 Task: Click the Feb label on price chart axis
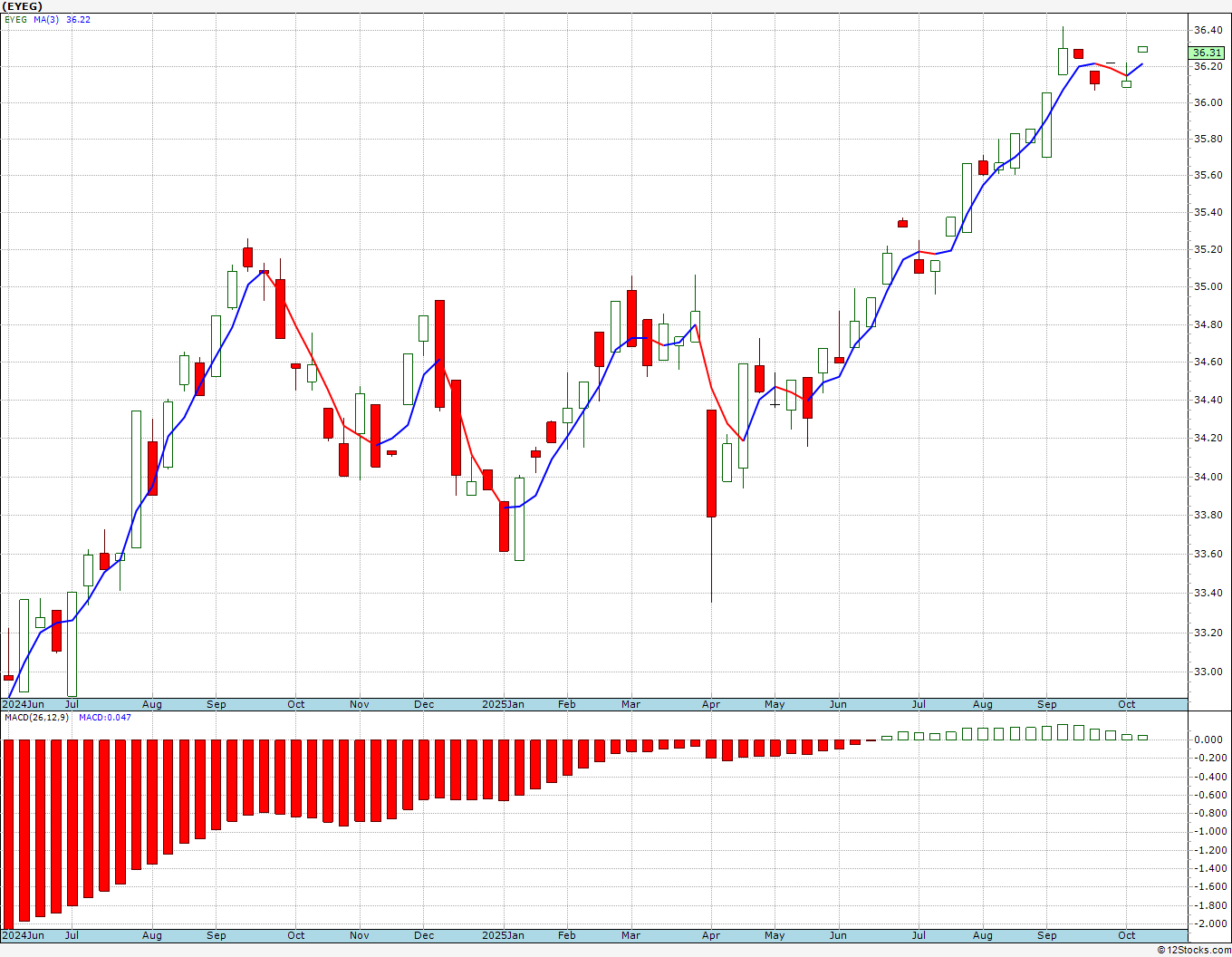pos(567,704)
